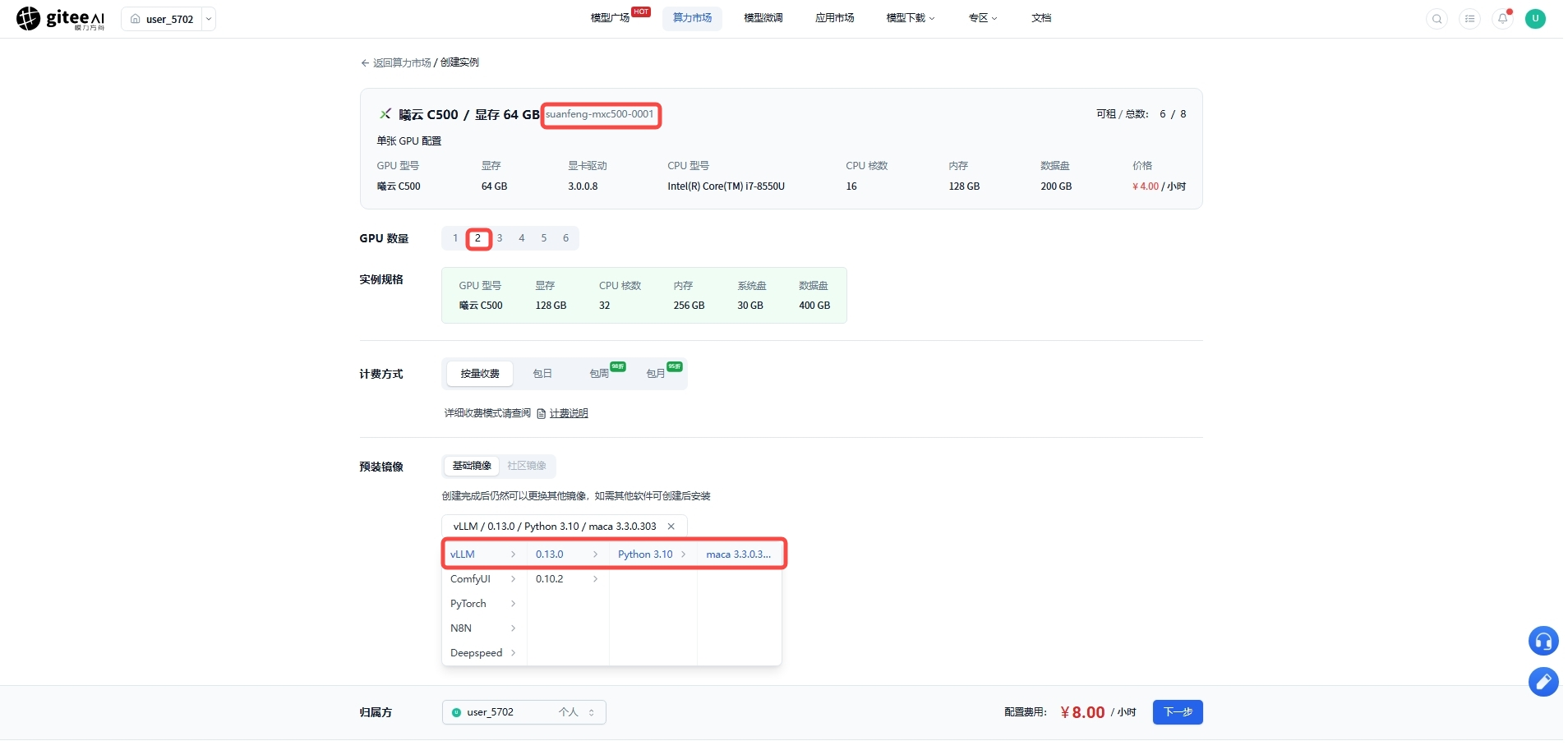Click the document icon beside 计费说明

click(x=541, y=414)
